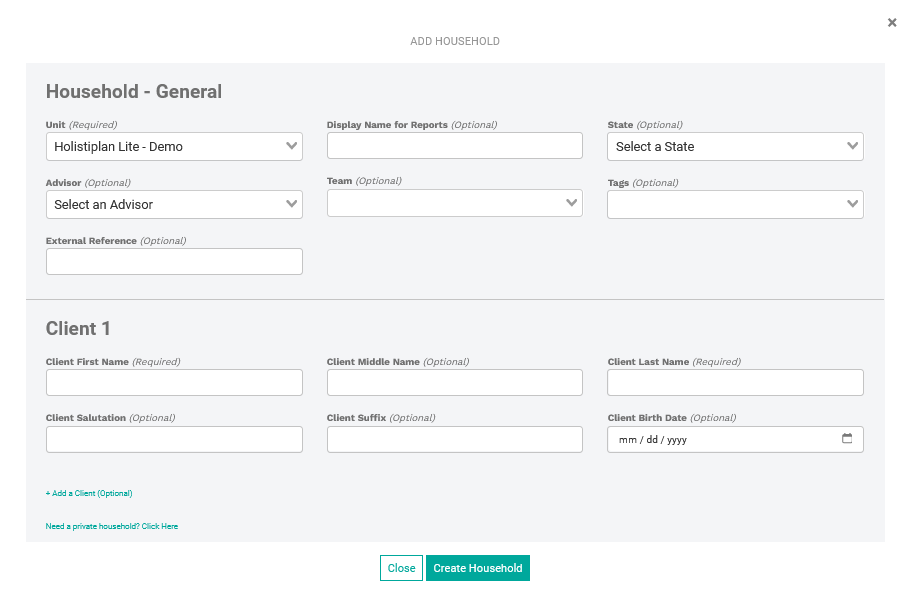910x593 pixels.
Task: Close the Add Household dialog with X
Action: pyautogui.click(x=892, y=23)
